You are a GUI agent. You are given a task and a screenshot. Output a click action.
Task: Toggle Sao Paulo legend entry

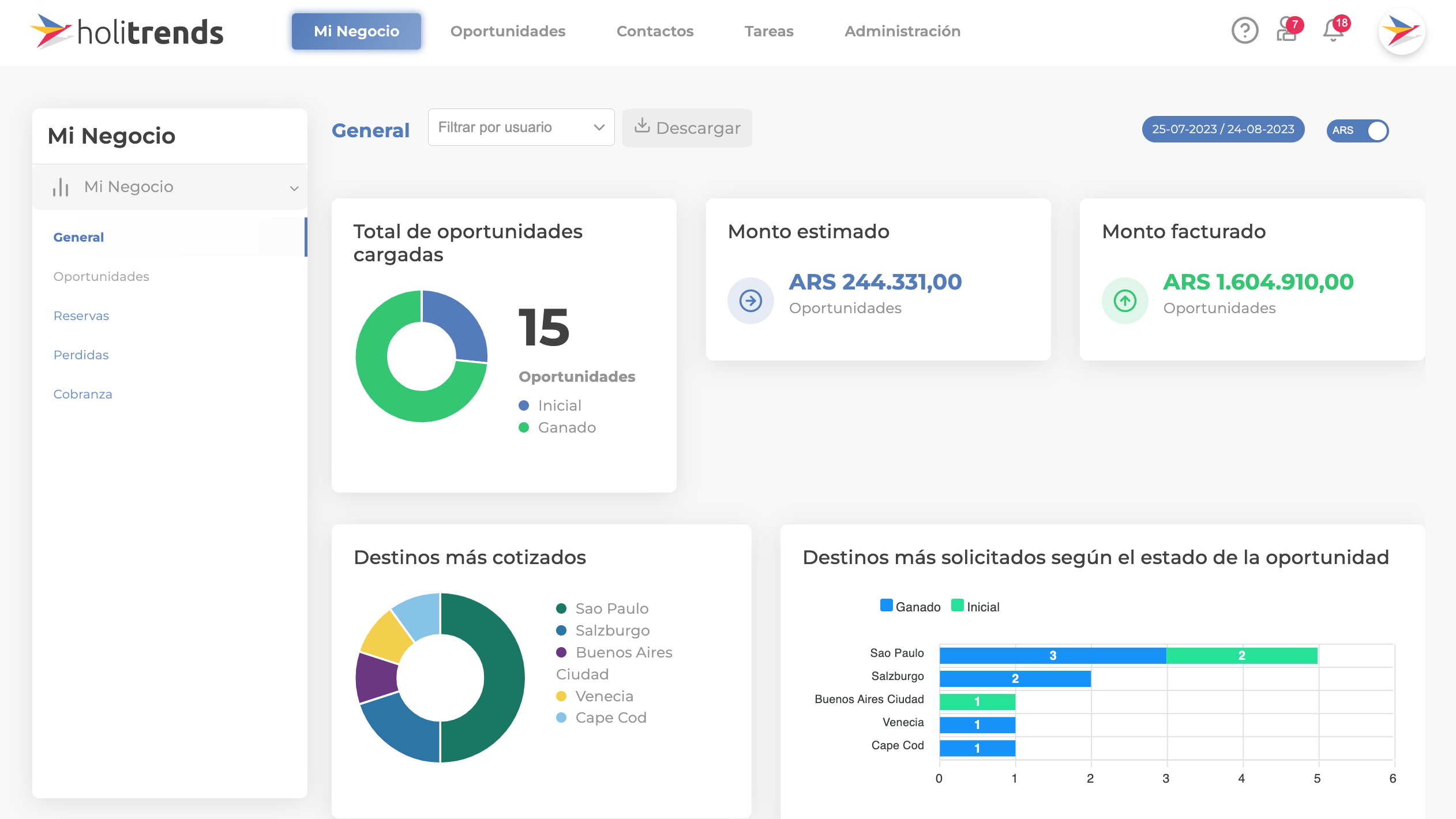coord(602,608)
